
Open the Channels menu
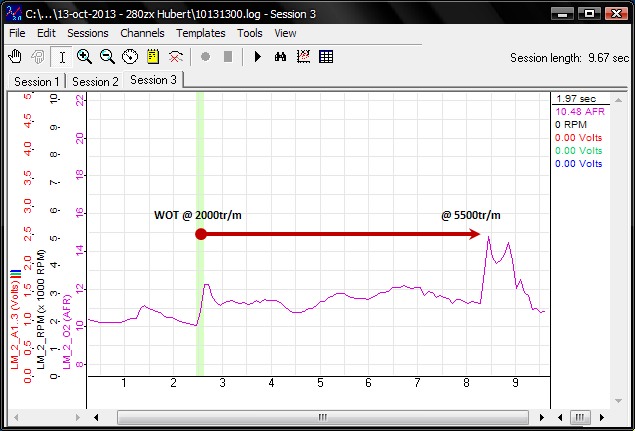(142, 33)
